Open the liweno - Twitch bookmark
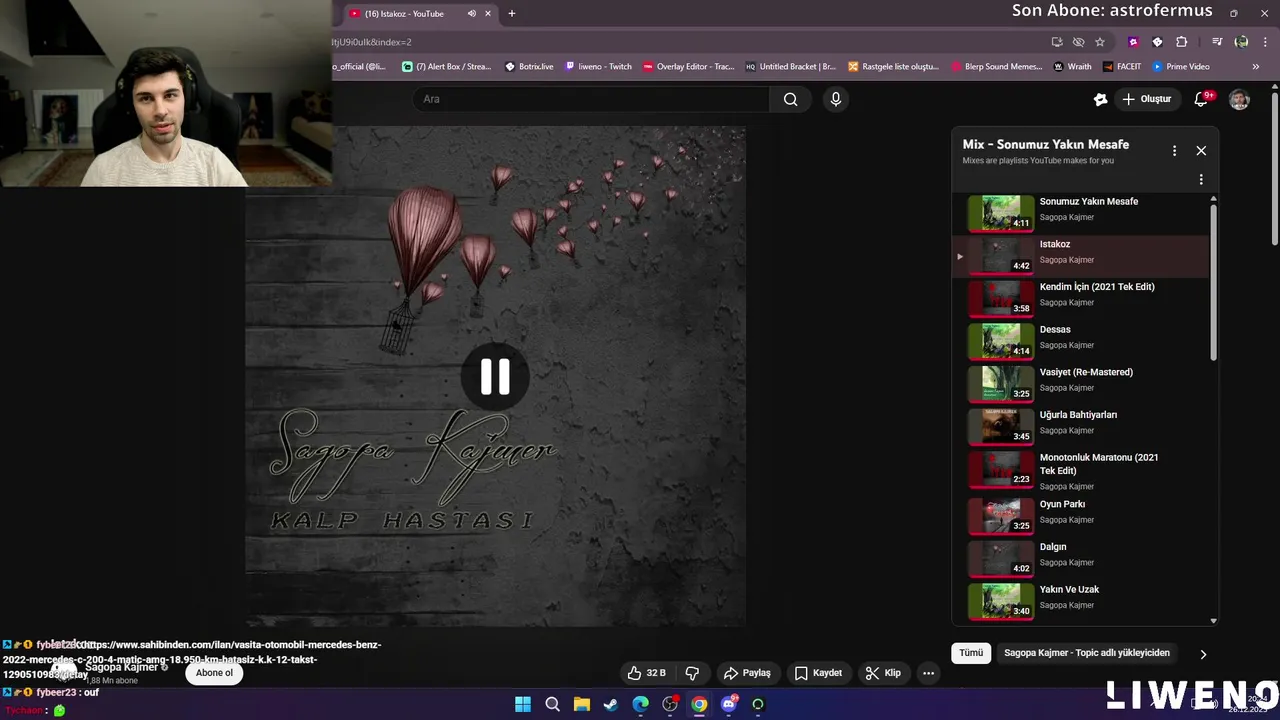Screen dimensions: 1280x720 coord(598,67)
